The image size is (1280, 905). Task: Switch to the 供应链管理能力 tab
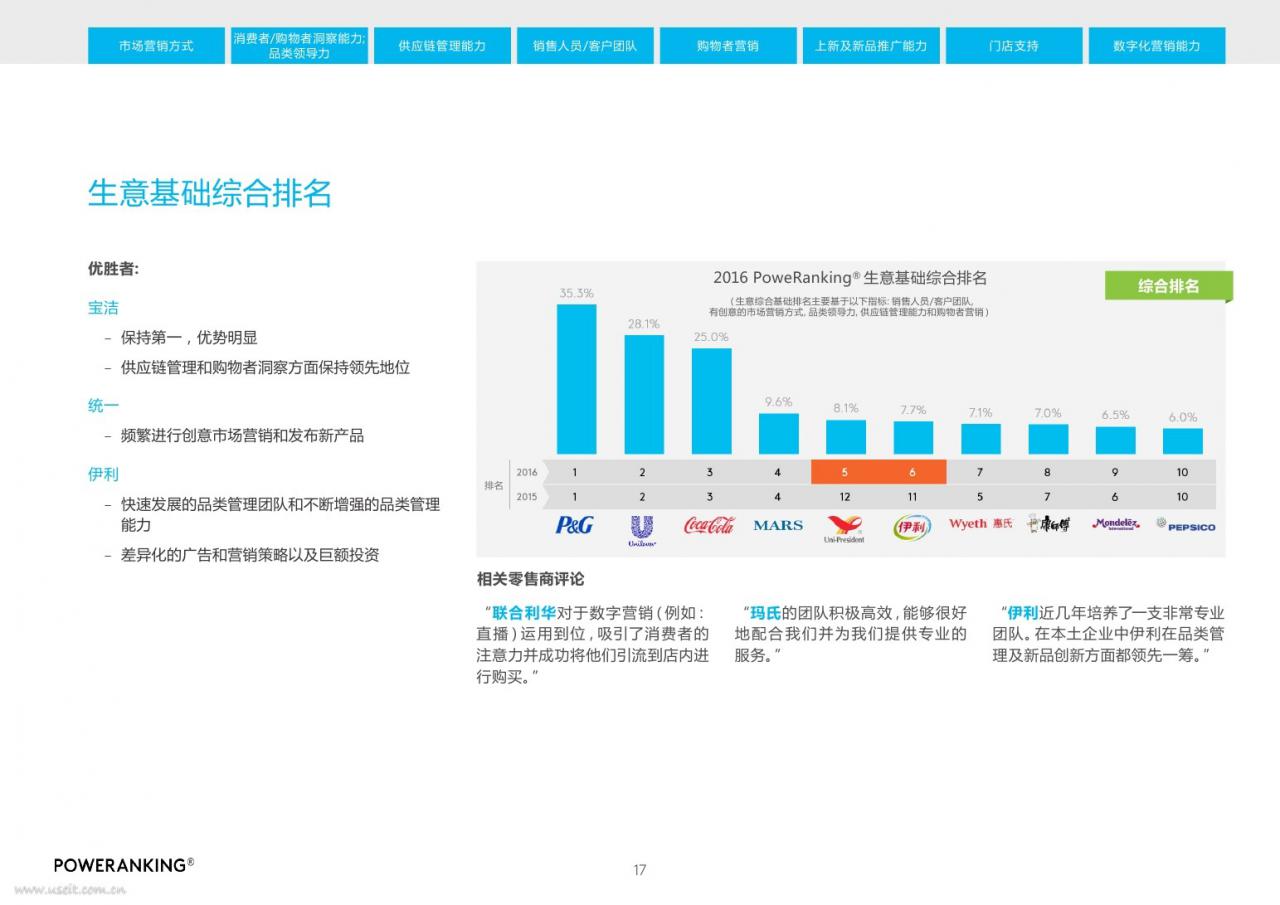(442, 46)
